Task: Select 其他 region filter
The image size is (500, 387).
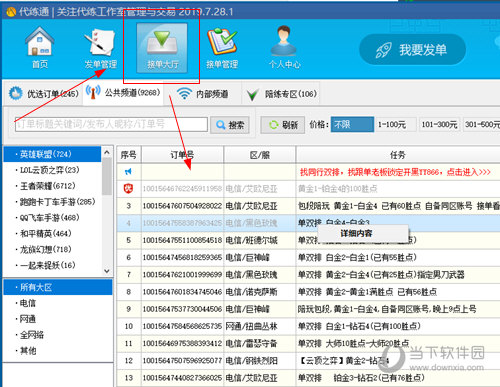Action: pyautogui.click(x=58, y=351)
